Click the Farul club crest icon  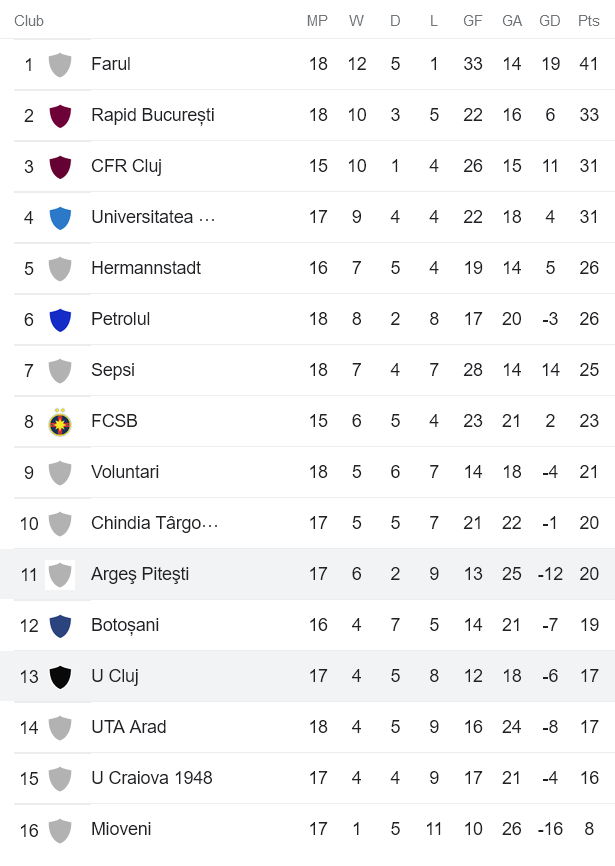[60, 64]
